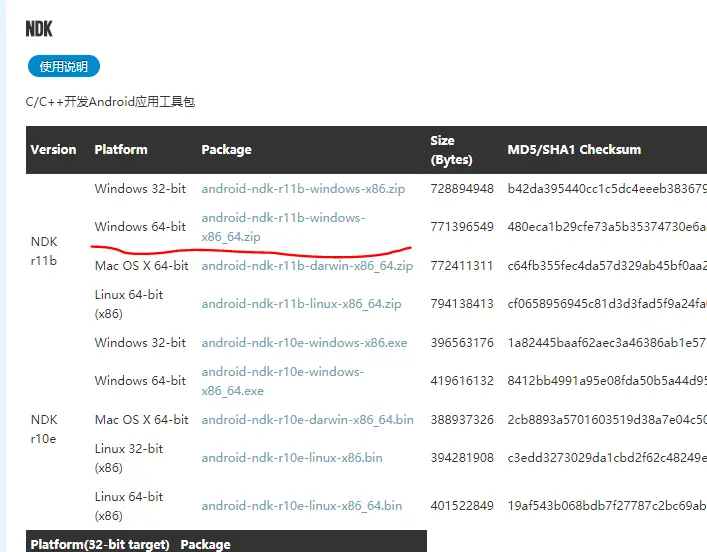This screenshot has height=552, width=707.
Task: Select checksum starting with 1a82445baaf62aec
Action: point(607,343)
